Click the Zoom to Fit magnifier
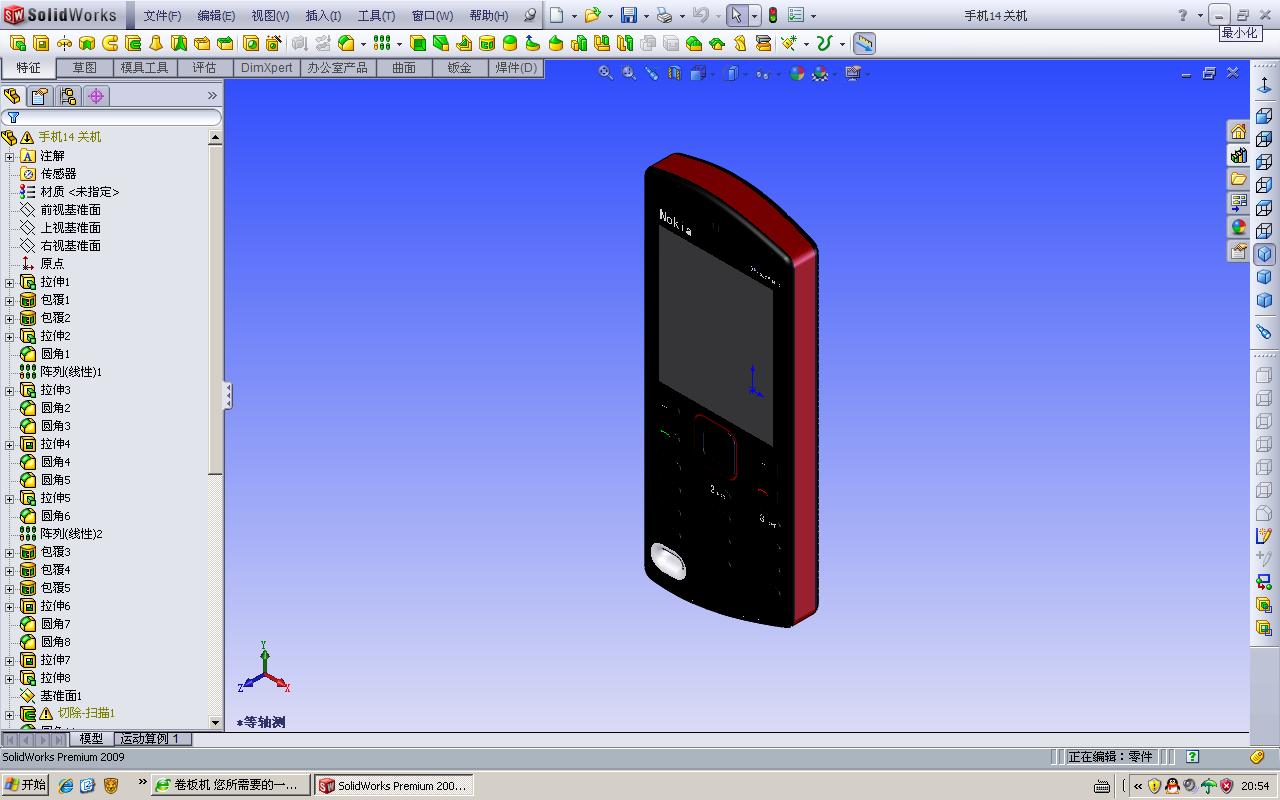 coord(605,73)
